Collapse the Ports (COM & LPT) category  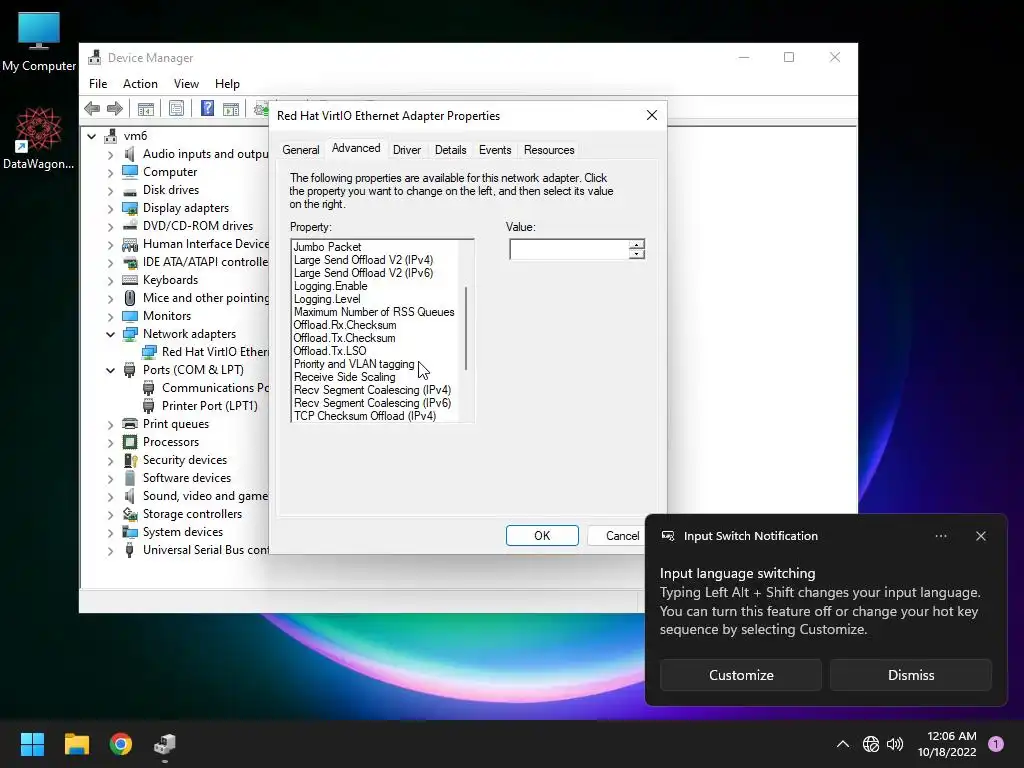pos(110,370)
